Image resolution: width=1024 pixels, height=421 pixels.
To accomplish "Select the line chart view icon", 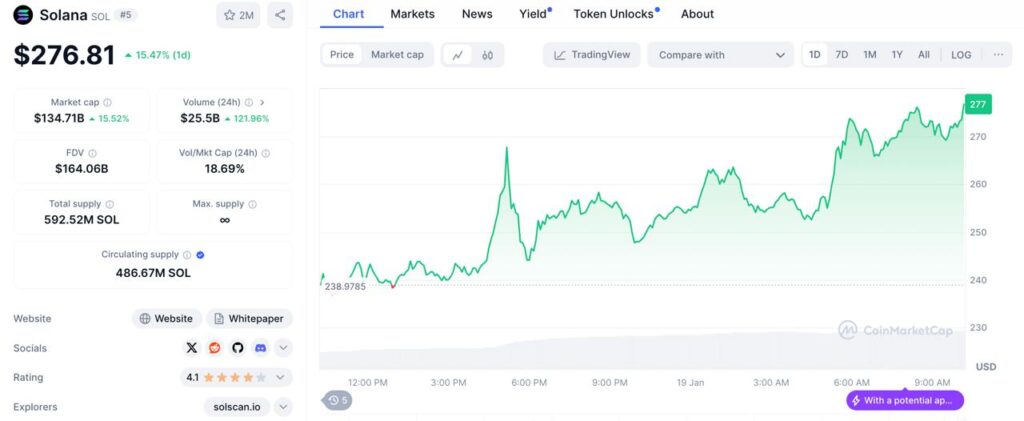I will (x=457, y=55).
